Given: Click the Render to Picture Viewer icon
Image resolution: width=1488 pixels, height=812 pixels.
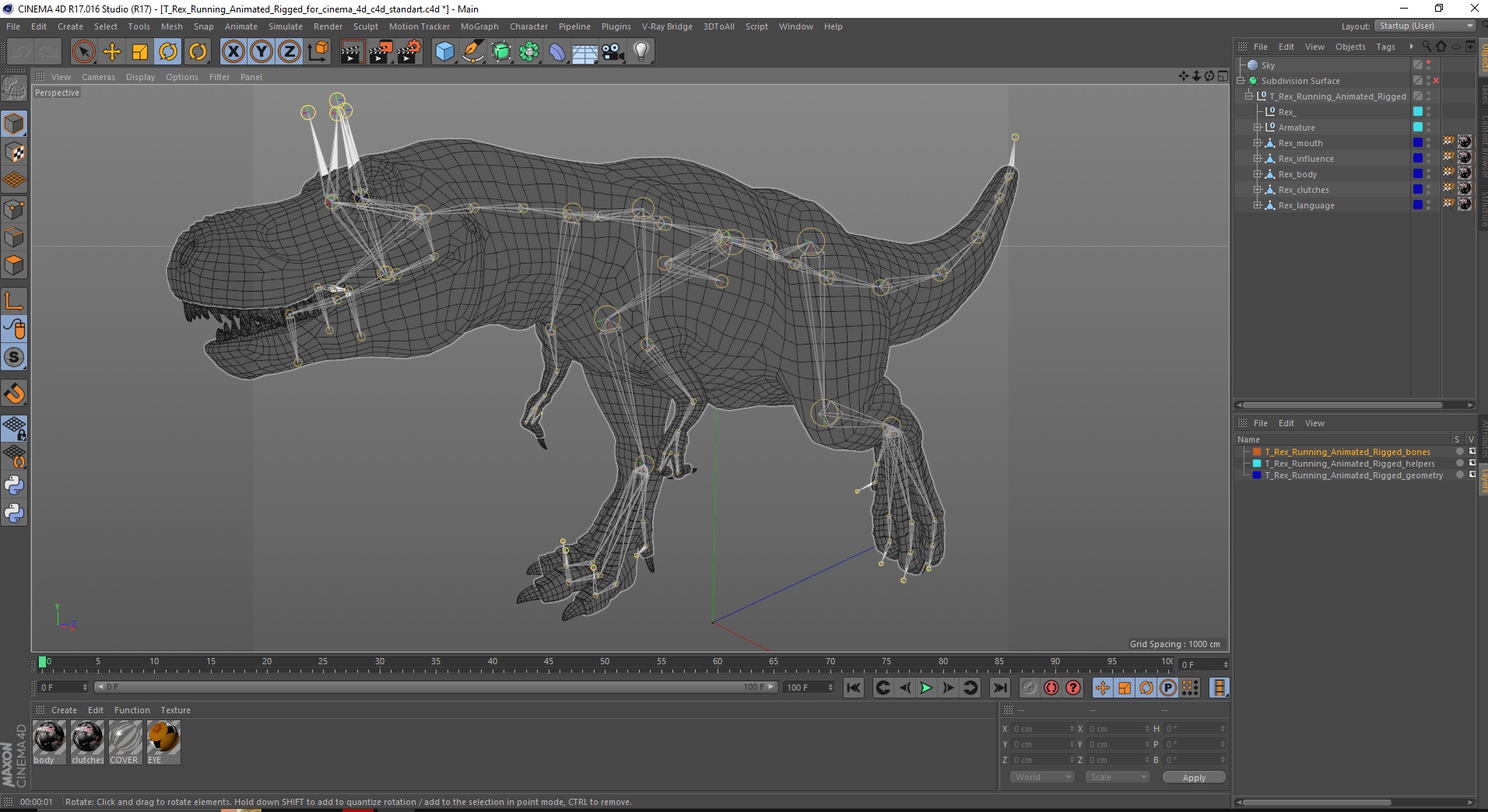Looking at the screenshot, I should tap(381, 52).
